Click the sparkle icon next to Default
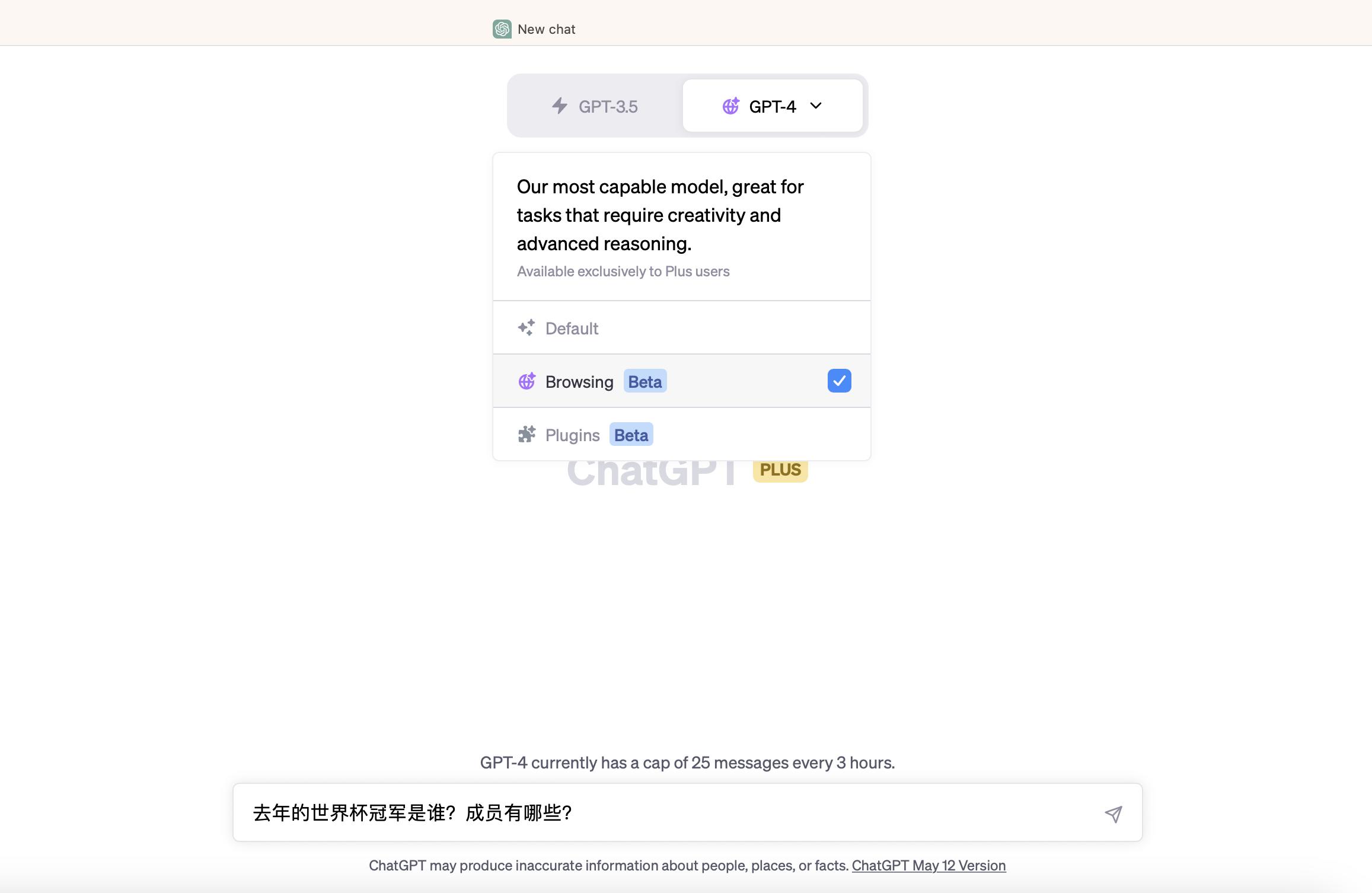Screen dimensions: 1372x893 coord(527,328)
